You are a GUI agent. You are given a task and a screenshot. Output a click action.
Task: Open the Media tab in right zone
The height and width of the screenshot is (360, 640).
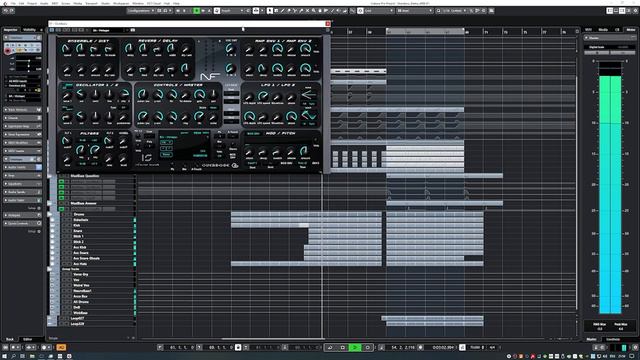(x=603, y=30)
